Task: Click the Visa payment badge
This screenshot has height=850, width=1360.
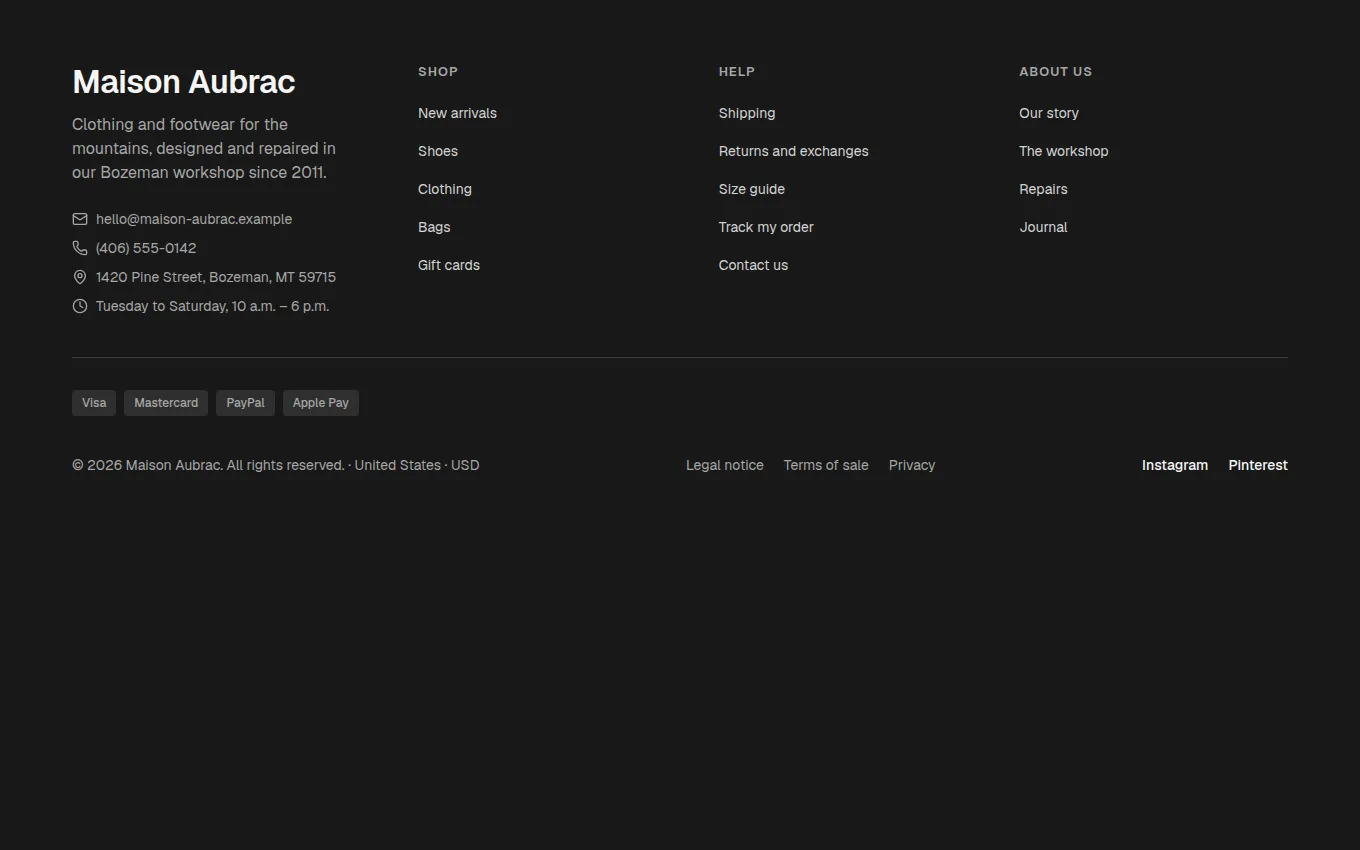Action: (x=94, y=403)
